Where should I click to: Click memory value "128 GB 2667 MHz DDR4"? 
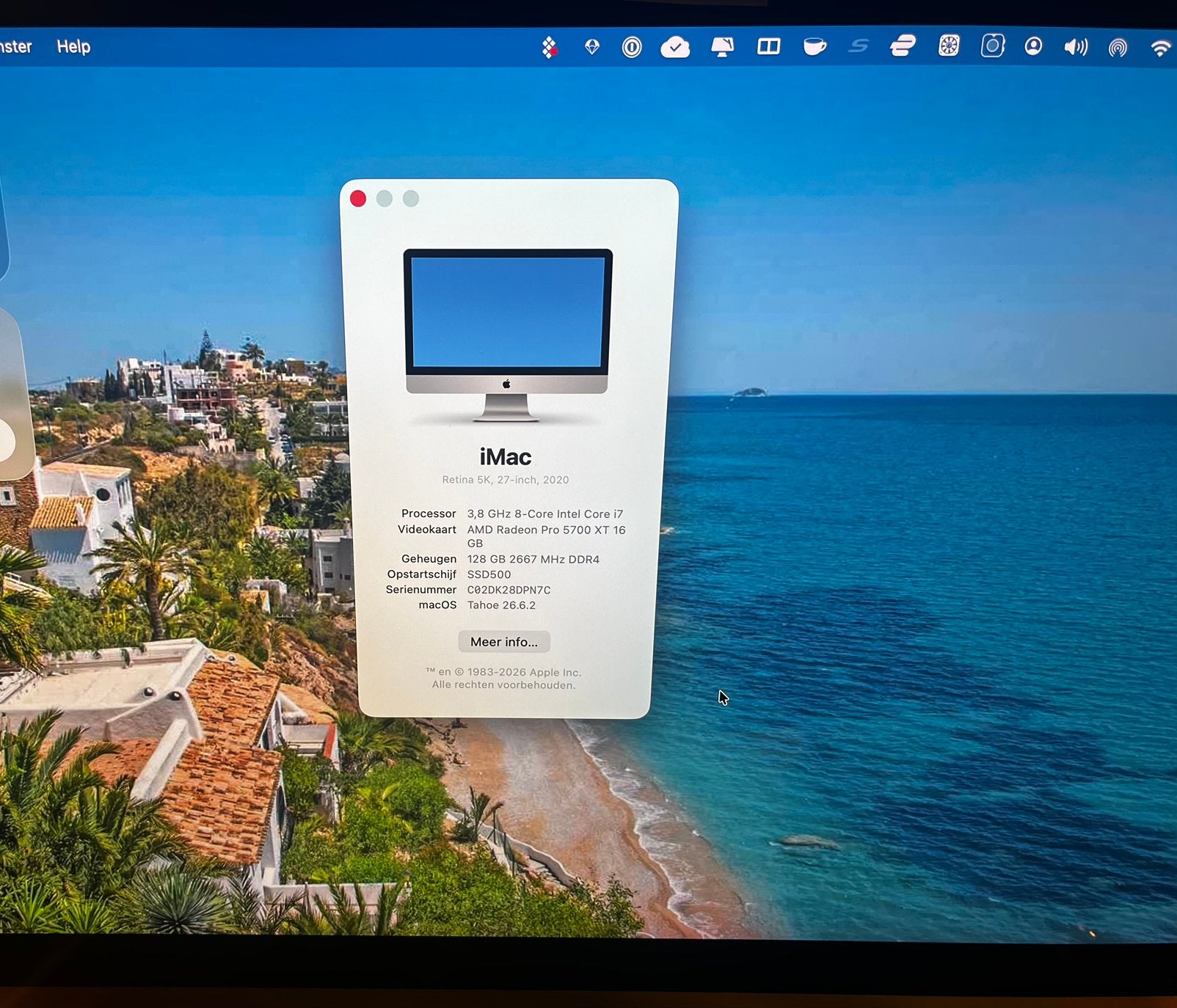click(533, 559)
